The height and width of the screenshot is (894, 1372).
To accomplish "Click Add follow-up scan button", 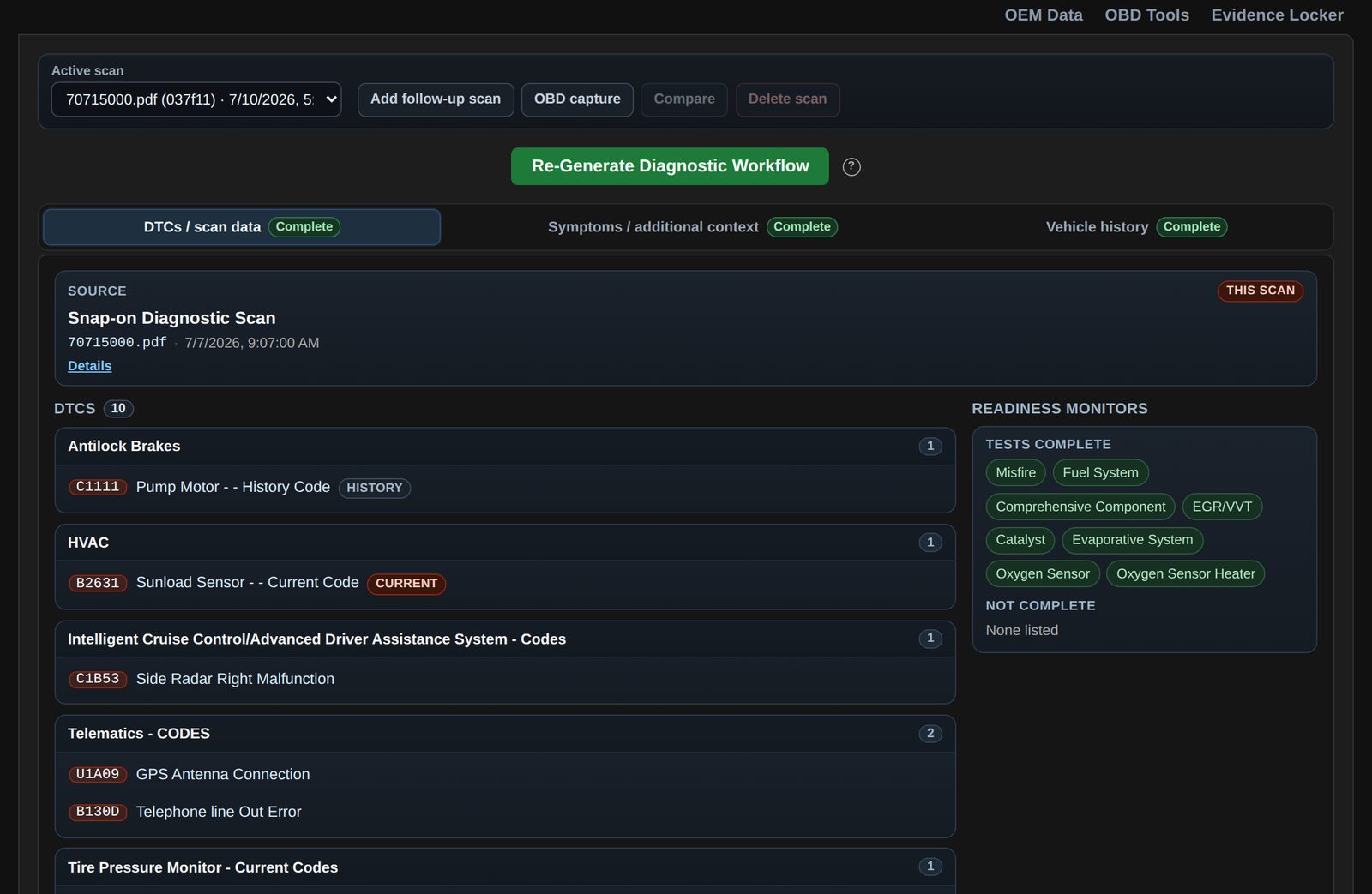I will point(436,99).
